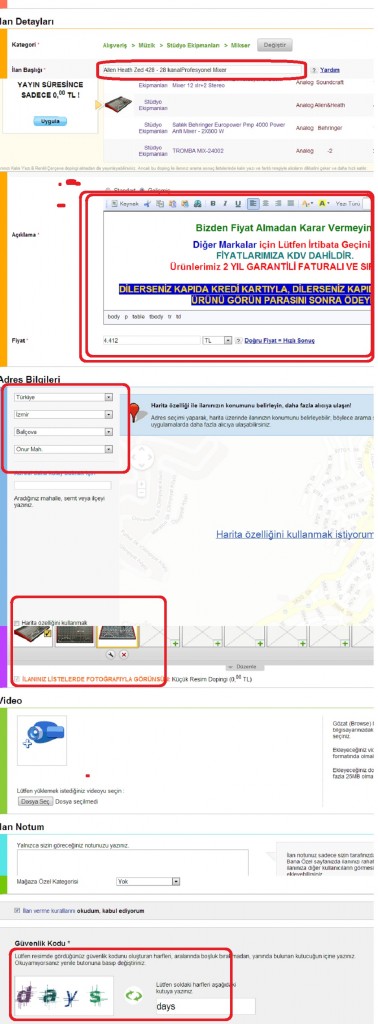Apply underline in the description editor
The image size is (378, 1024).
238,204
